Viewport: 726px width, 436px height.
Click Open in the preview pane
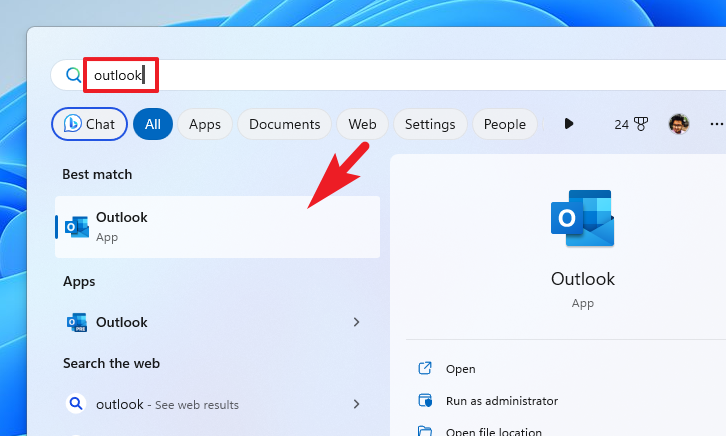coord(461,369)
